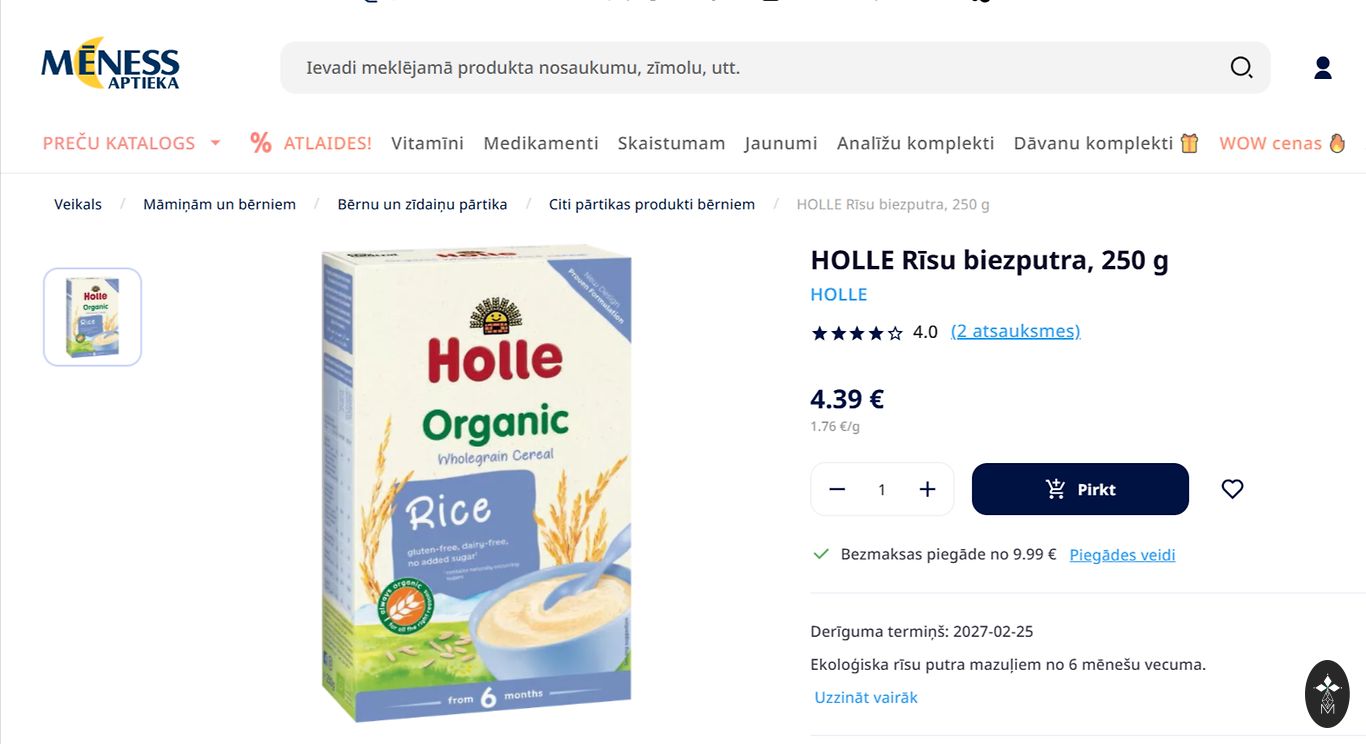Image resolution: width=1366 pixels, height=744 pixels.
Task: Increase quantity with plus icon
Action: [927, 489]
